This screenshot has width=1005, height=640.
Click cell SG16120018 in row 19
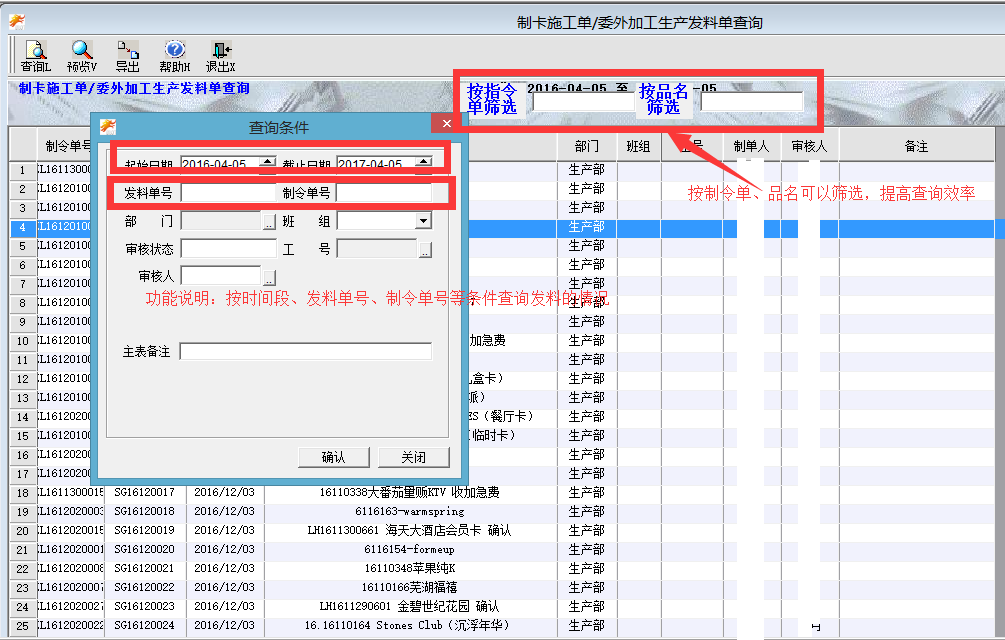click(x=145, y=511)
